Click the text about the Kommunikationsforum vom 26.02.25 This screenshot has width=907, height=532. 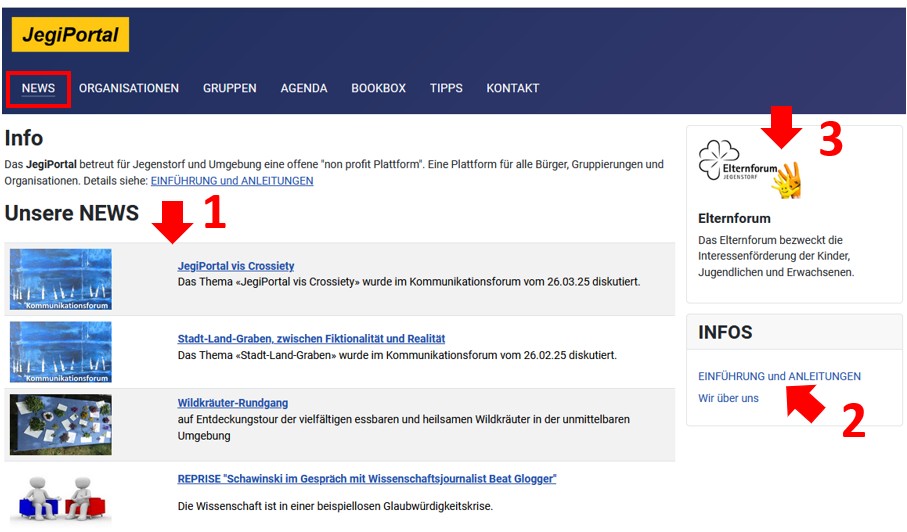coord(397,355)
